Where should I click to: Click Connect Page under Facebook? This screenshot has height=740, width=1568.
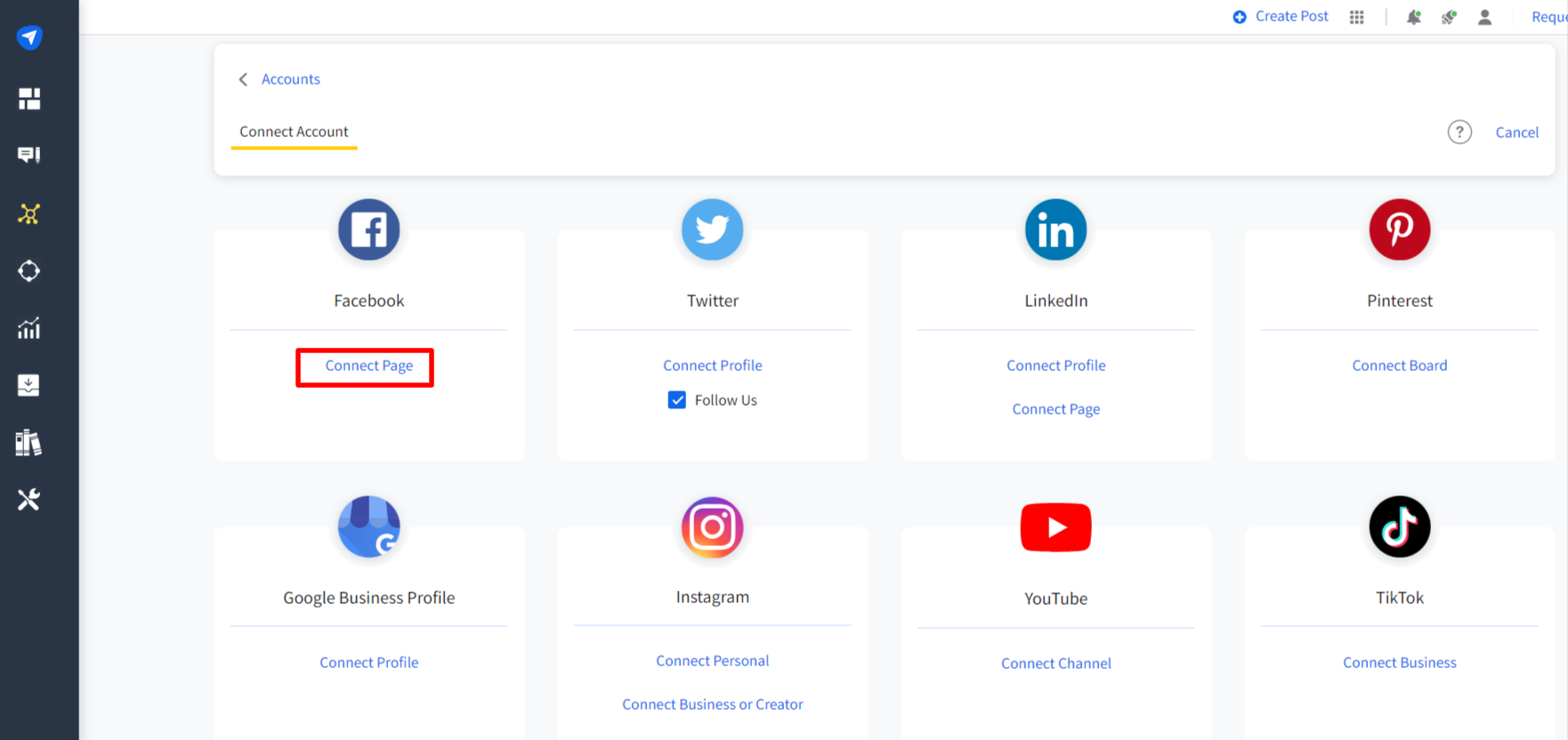click(x=369, y=366)
